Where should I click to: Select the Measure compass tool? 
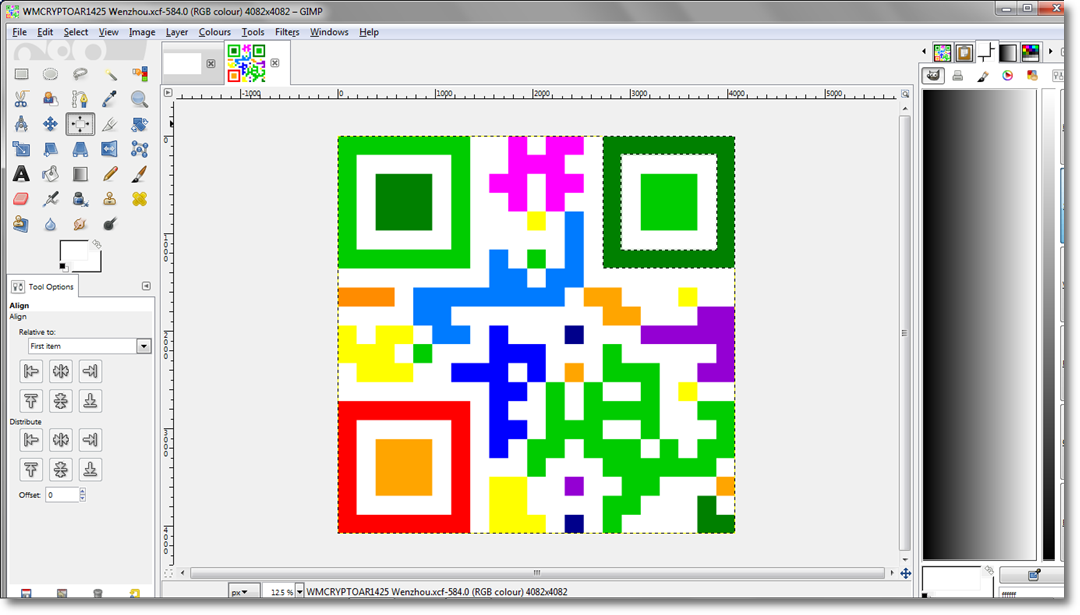click(x=21, y=124)
